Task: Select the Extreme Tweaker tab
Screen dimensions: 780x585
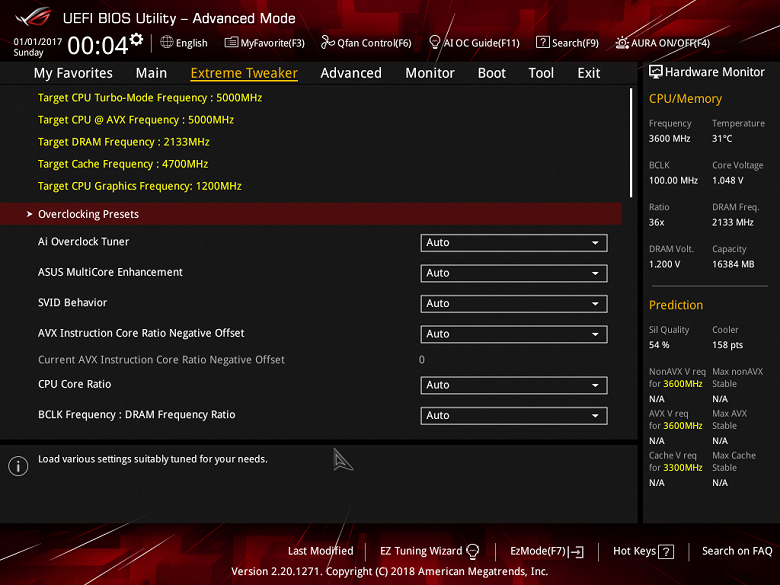Action: 244,73
